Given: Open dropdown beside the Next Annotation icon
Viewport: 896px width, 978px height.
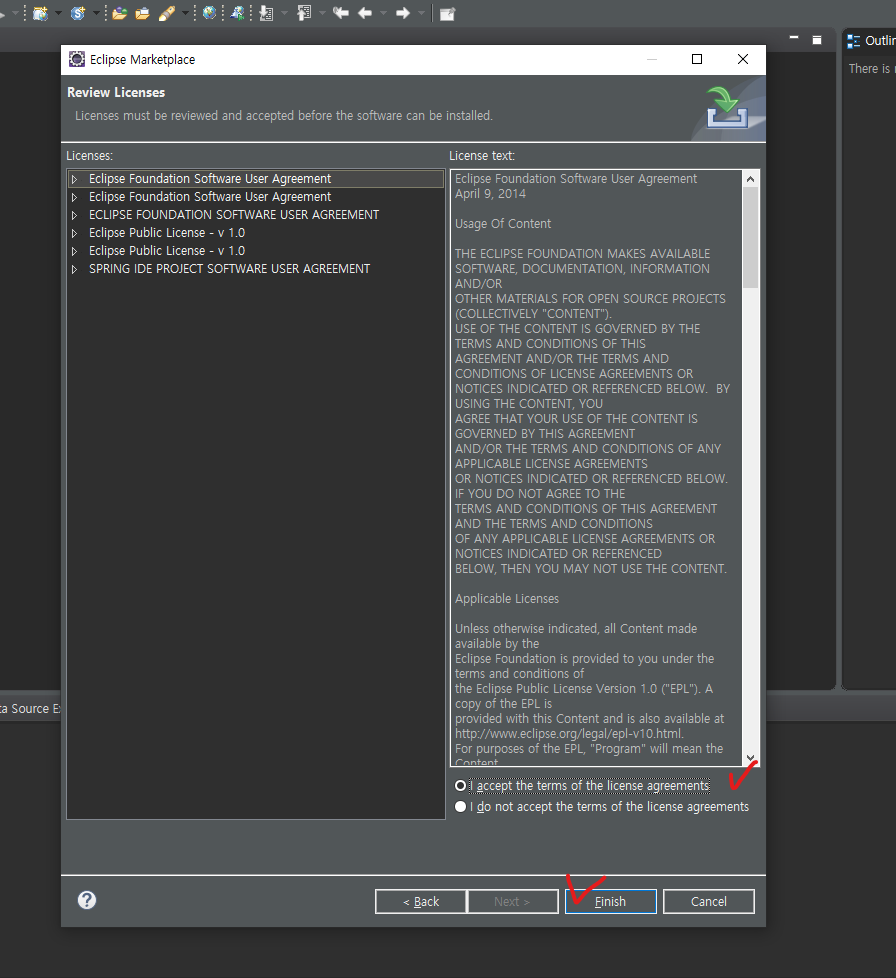Looking at the screenshot, I should (284, 13).
